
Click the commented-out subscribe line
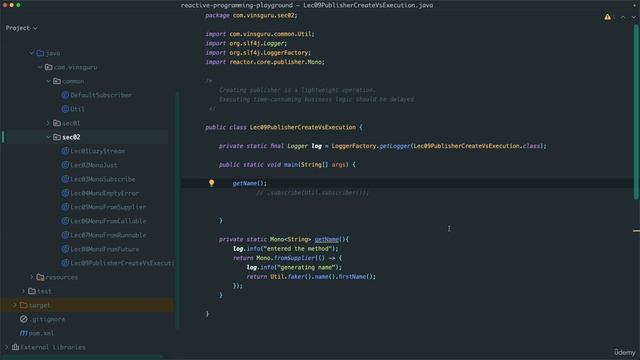point(312,193)
